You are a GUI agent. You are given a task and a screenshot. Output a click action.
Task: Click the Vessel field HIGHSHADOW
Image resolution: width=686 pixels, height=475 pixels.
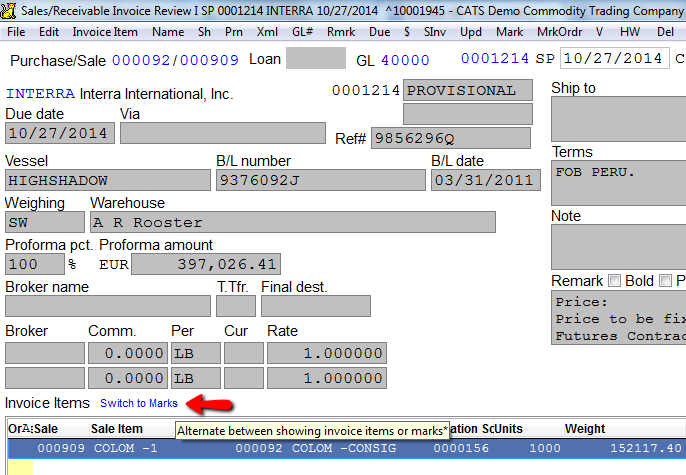click(108, 180)
